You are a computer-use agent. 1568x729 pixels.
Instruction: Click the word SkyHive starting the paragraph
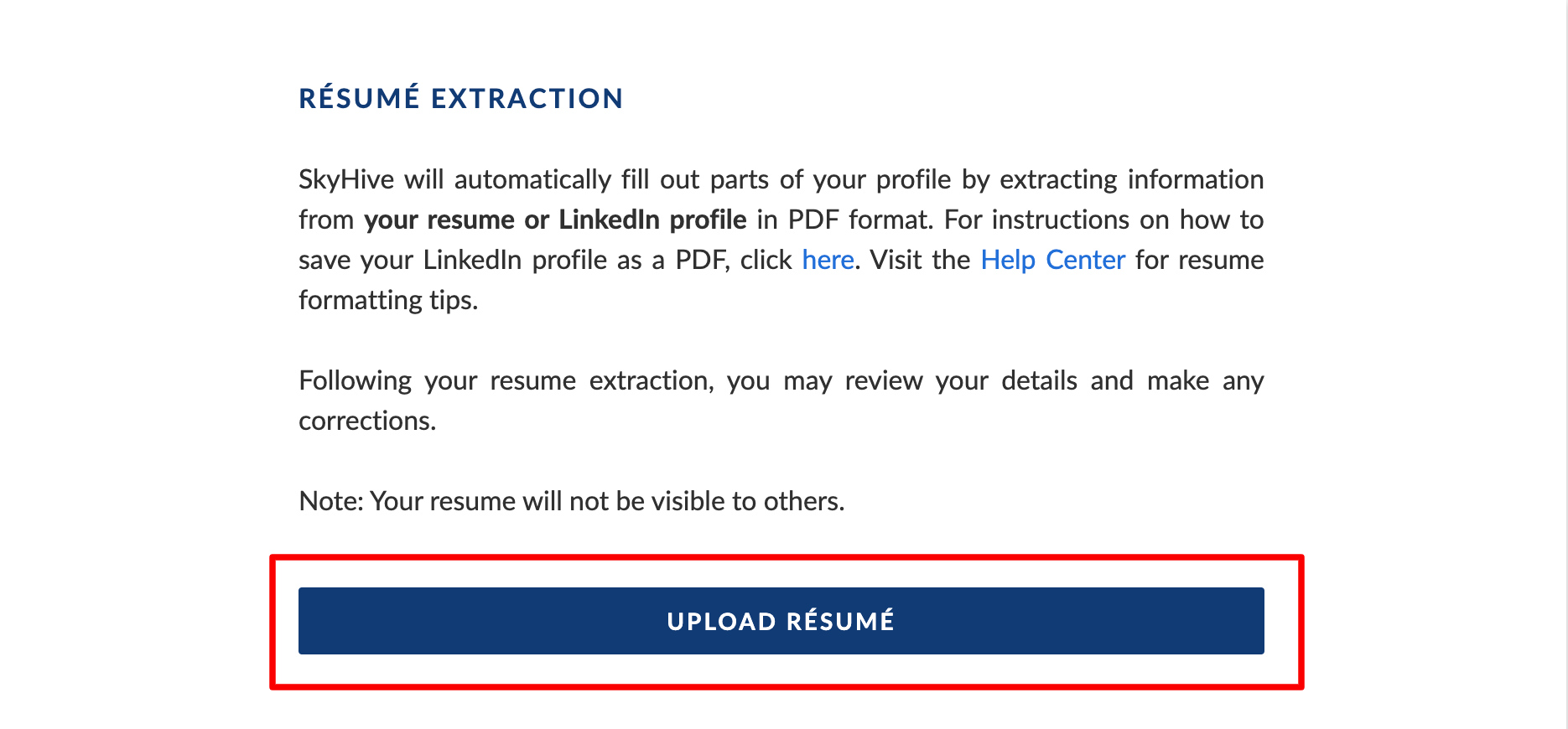point(346,179)
